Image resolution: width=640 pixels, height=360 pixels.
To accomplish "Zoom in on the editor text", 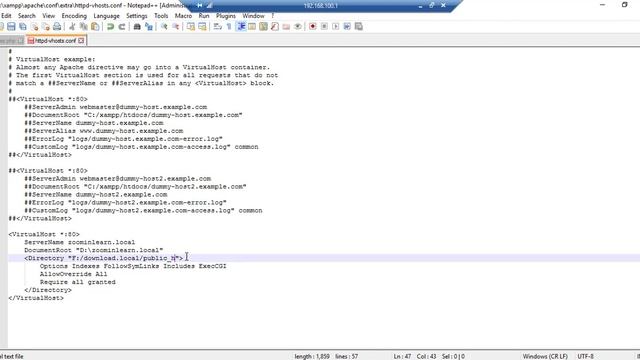I will [x=164, y=27].
